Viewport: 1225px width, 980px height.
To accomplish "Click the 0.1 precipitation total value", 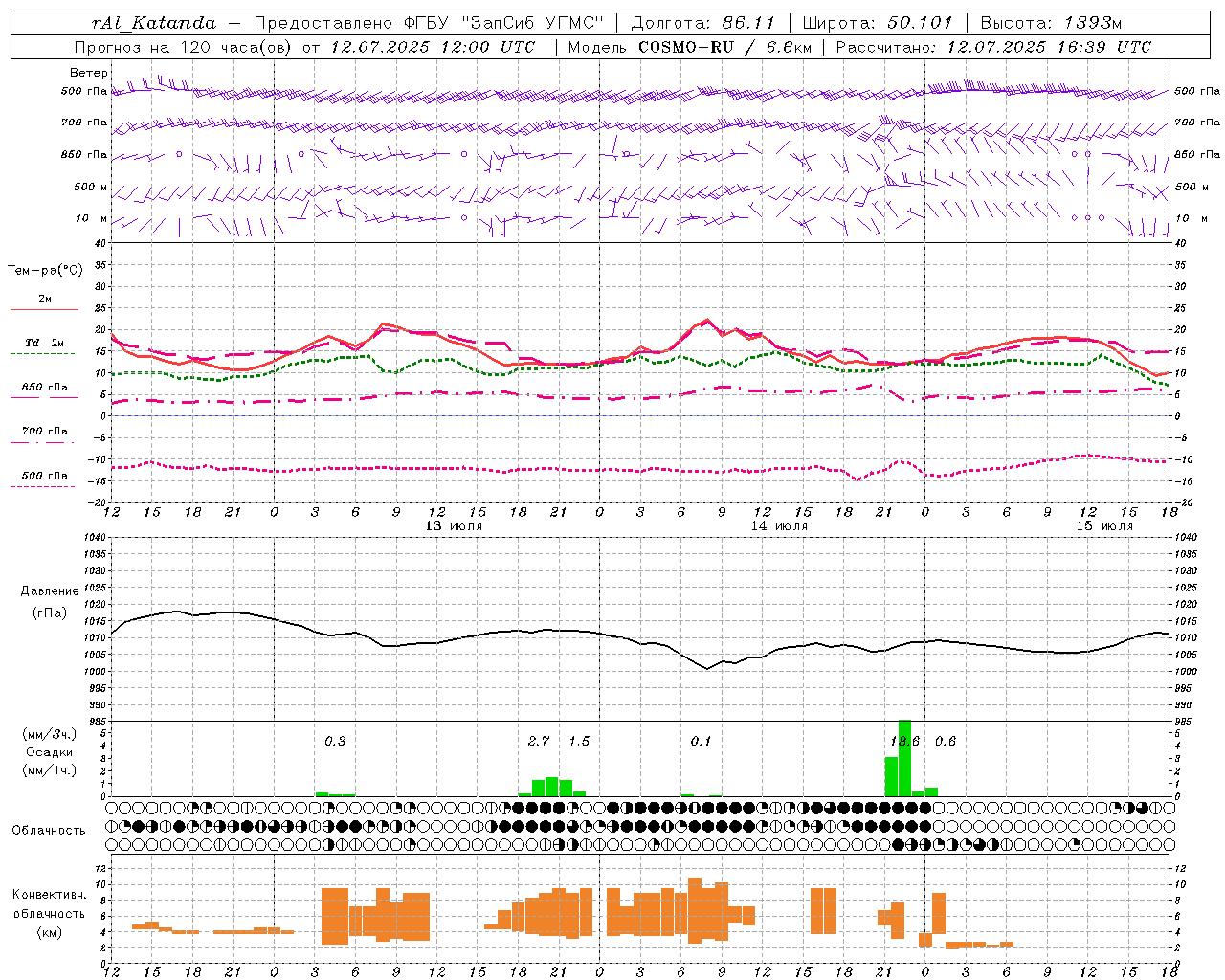I will click(x=701, y=742).
